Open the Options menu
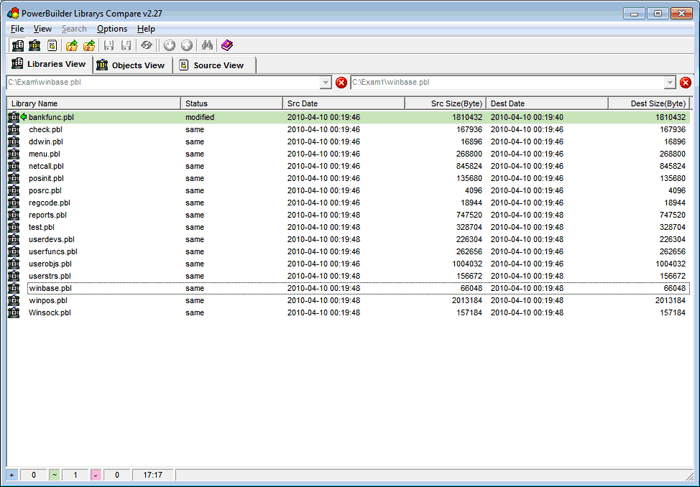This screenshot has height=487, width=700. pyautogui.click(x=112, y=29)
